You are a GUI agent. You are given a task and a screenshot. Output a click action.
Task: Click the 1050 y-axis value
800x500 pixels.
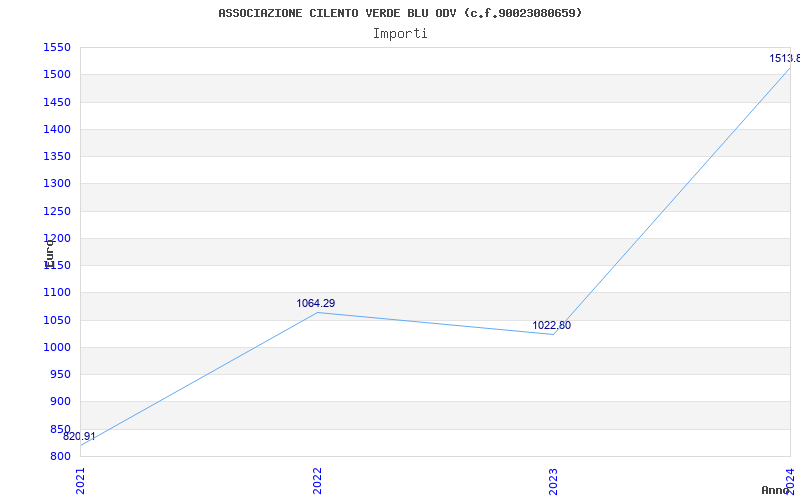click(x=57, y=320)
